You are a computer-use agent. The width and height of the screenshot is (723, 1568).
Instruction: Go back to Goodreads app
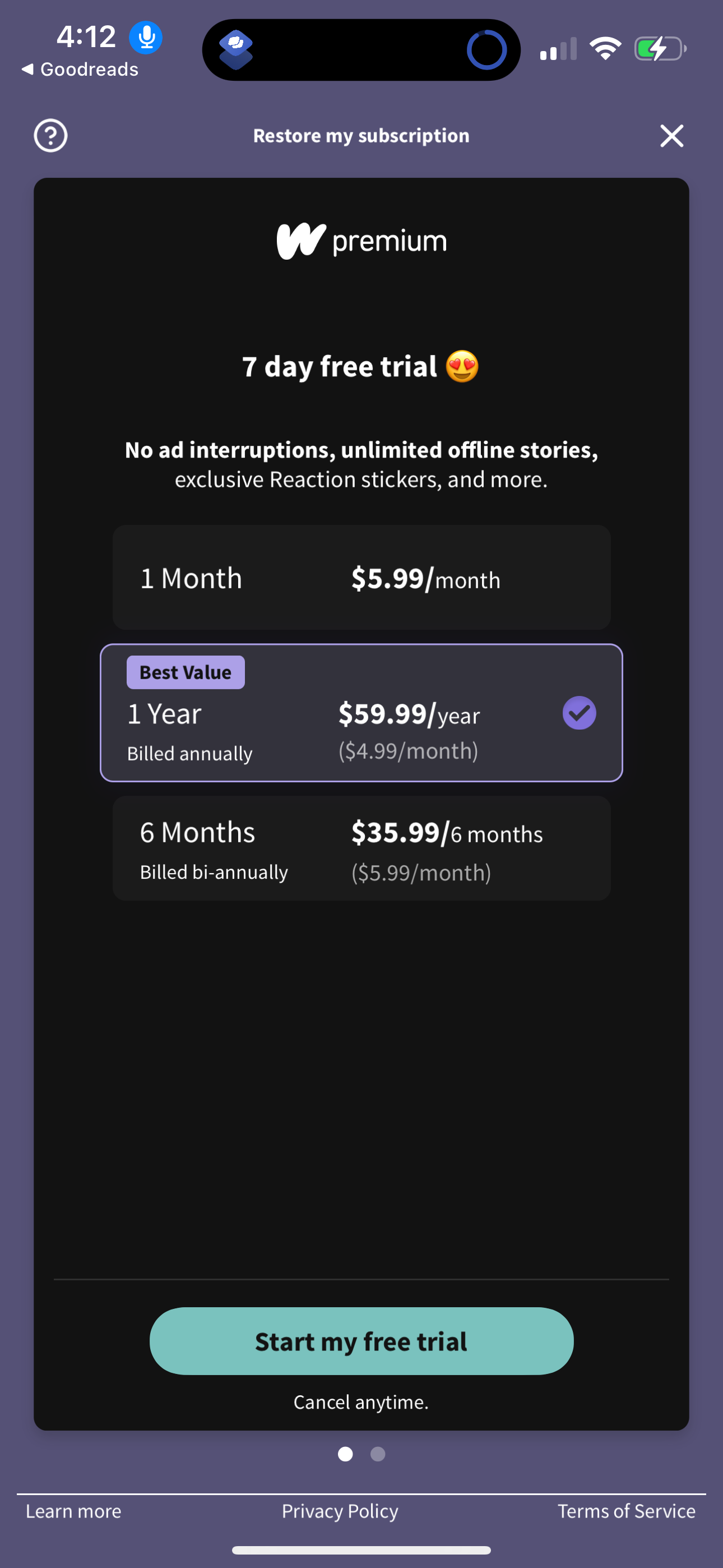click(80, 70)
